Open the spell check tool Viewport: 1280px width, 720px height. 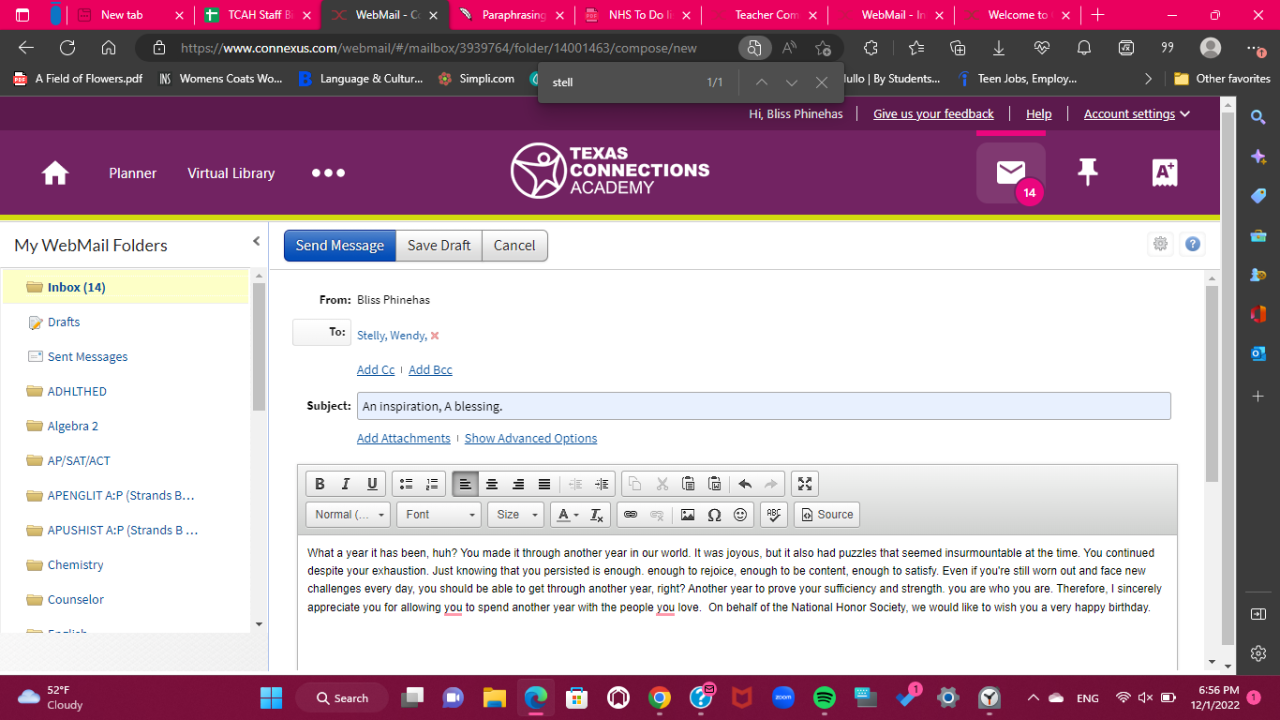pos(773,514)
